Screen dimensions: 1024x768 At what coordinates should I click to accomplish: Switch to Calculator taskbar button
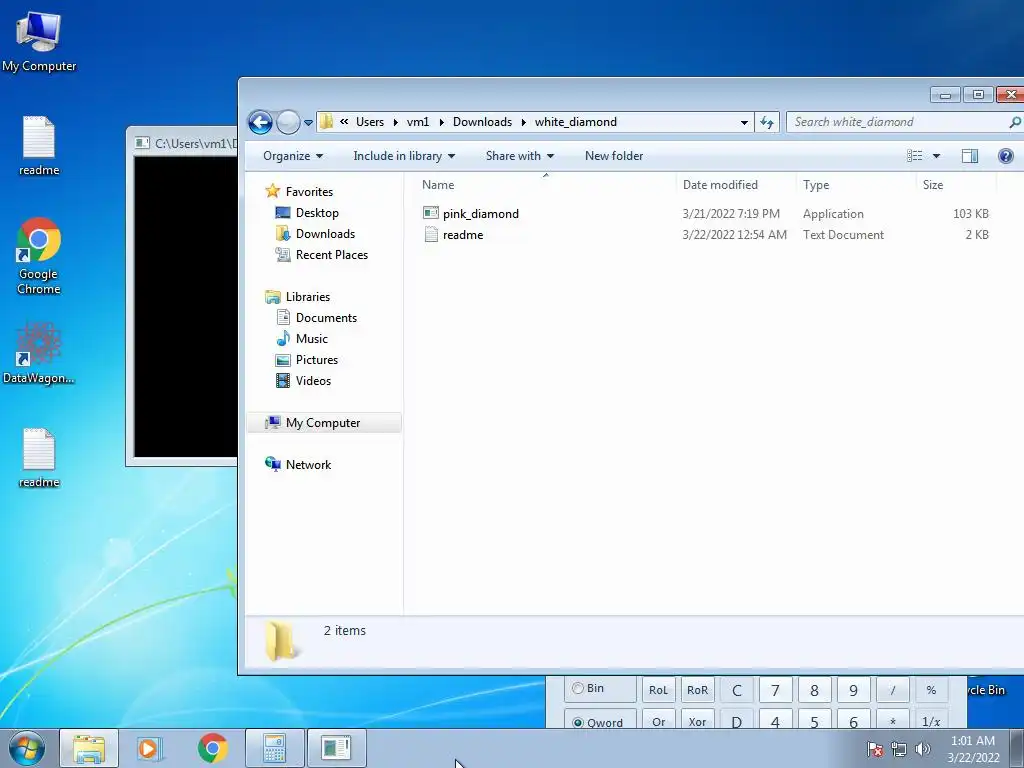[x=274, y=748]
